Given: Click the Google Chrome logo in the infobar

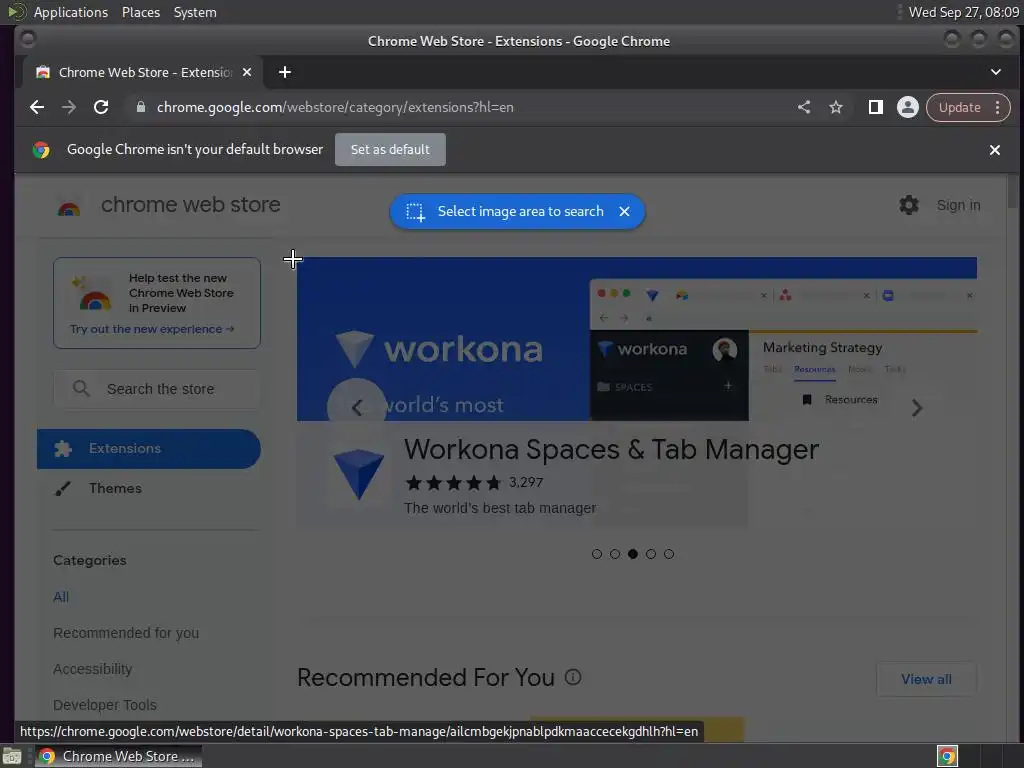Looking at the screenshot, I should pyautogui.click(x=41, y=150).
